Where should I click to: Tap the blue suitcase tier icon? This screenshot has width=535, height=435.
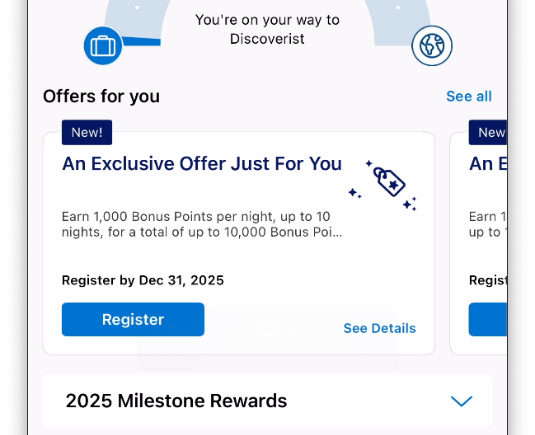pyautogui.click(x=103, y=46)
